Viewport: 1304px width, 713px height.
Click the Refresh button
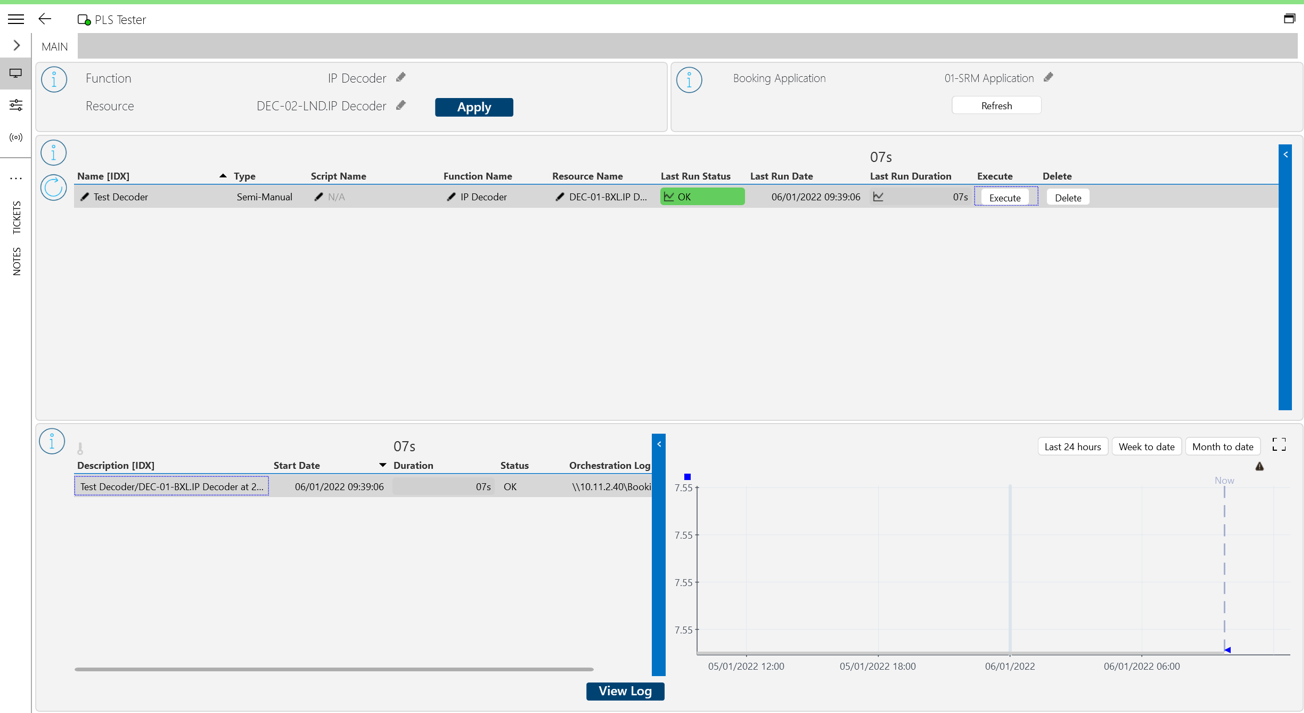click(x=996, y=105)
